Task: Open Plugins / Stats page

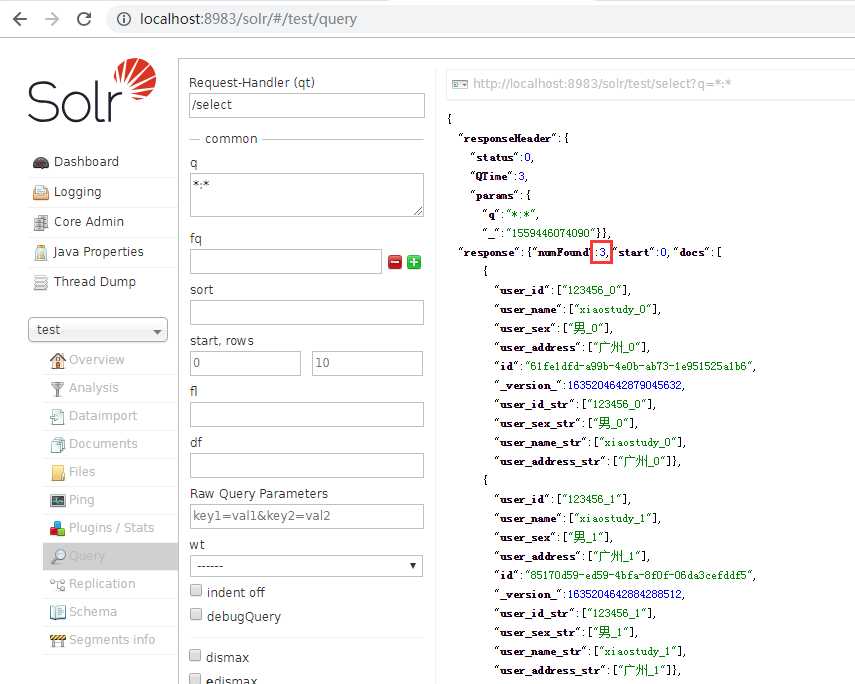Action: click(x=112, y=528)
